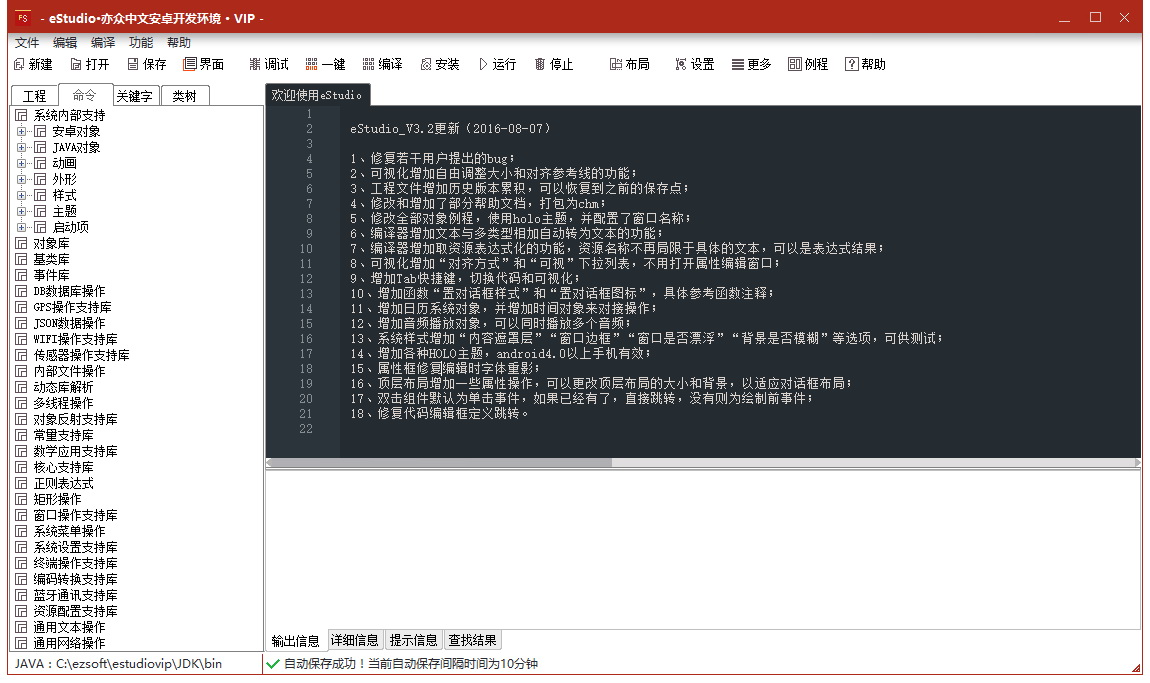Select 正则表达式 in the tree

[x=64, y=483]
